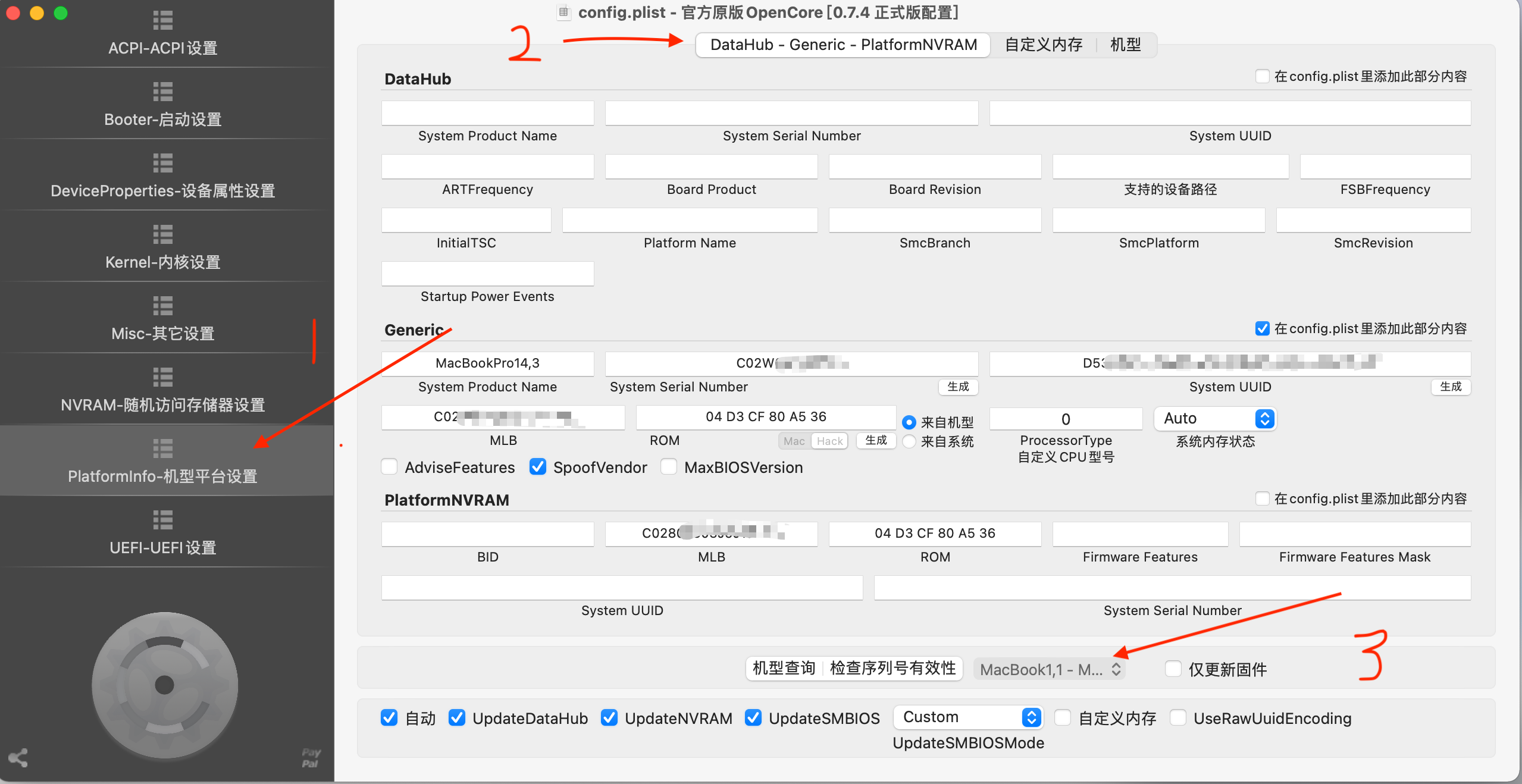
Task: Toggle the UpdateDataHub checkbox
Action: pos(457,718)
